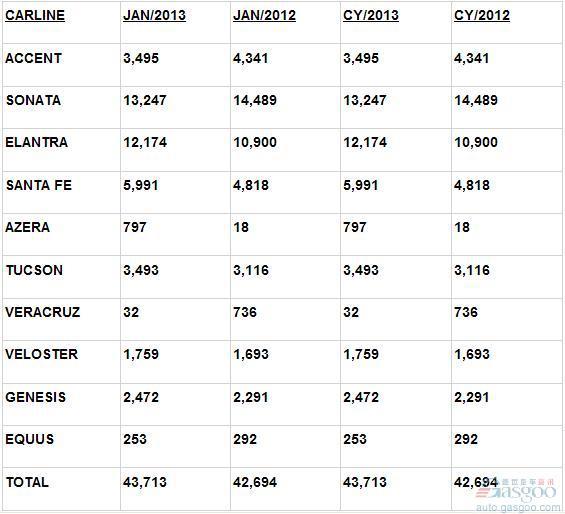Click the SANTA FE row label
This screenshot has width=565, height=514.
tap(39, 185)
